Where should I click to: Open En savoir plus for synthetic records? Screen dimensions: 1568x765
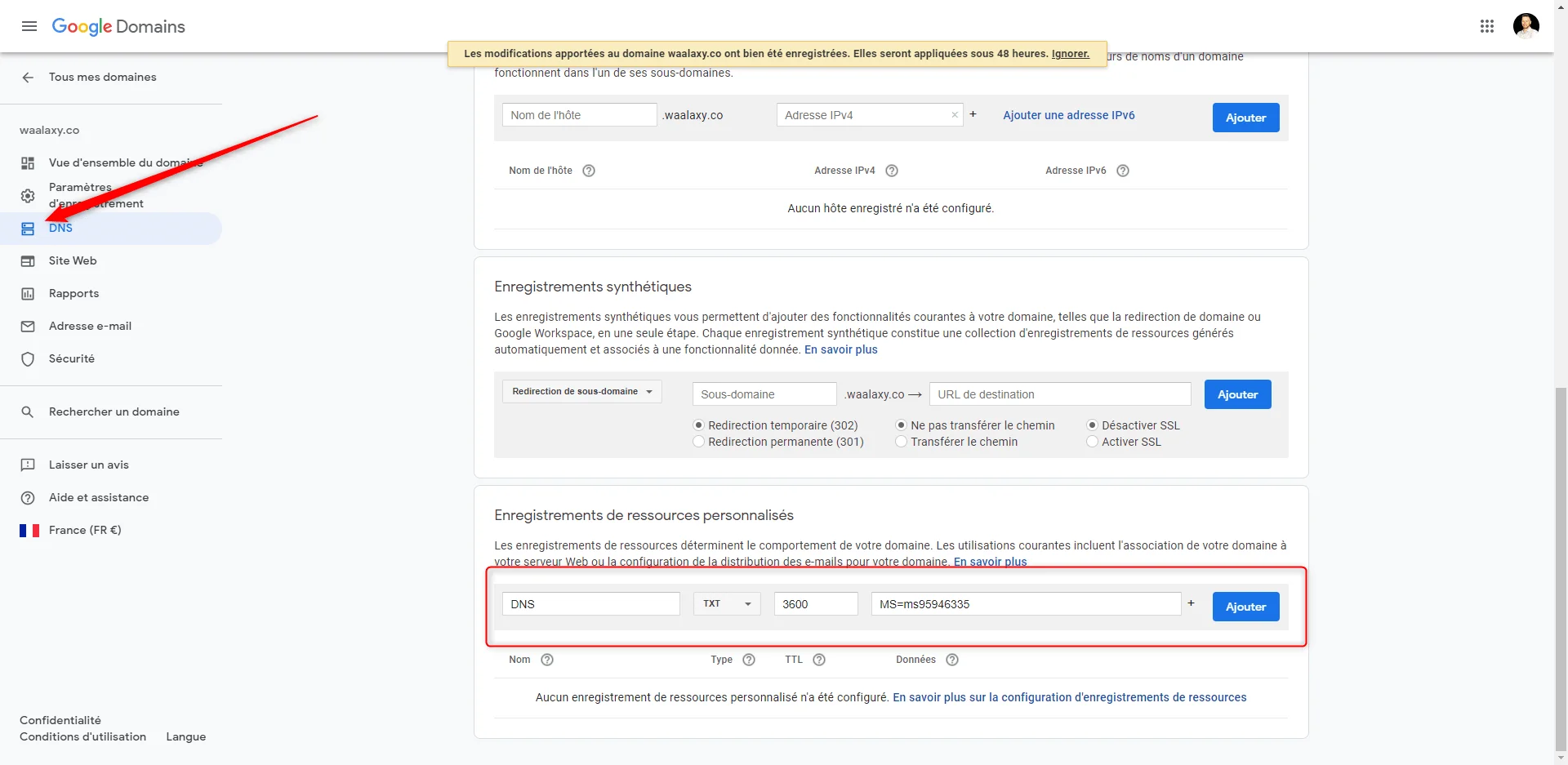[840, 349]
